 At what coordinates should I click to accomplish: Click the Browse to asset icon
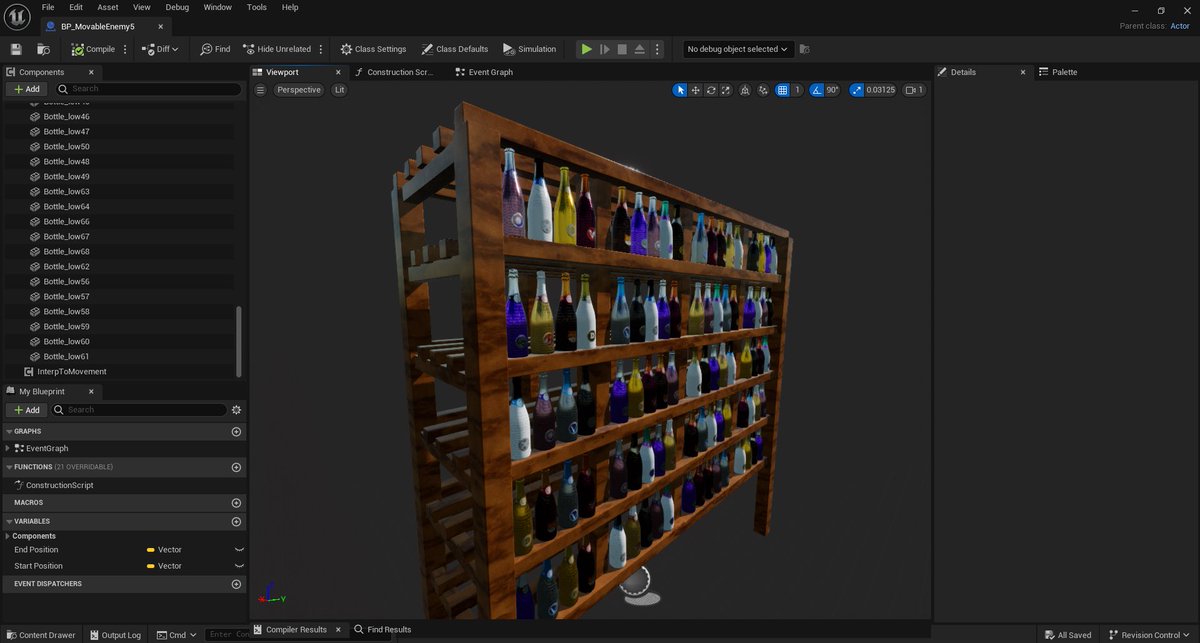[43, 49]
